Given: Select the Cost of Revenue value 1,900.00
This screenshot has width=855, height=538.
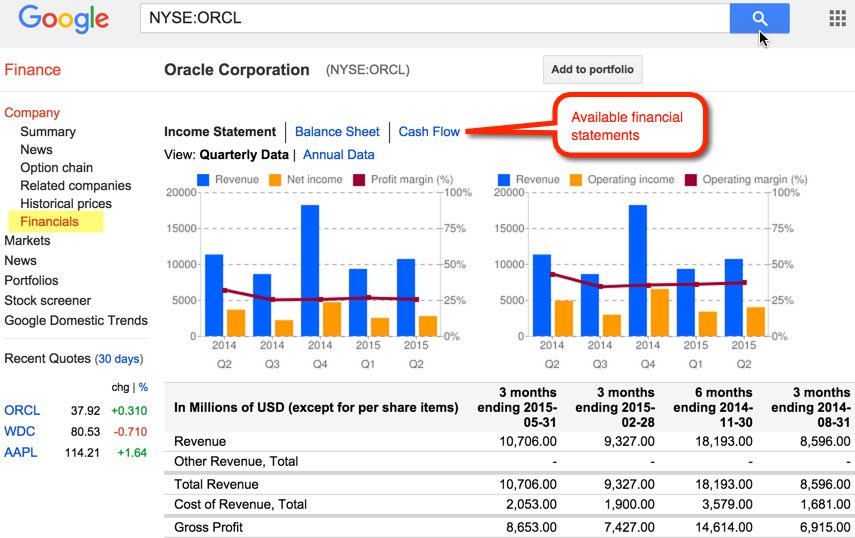Looking at the screenshot, I should pos(630,505).
